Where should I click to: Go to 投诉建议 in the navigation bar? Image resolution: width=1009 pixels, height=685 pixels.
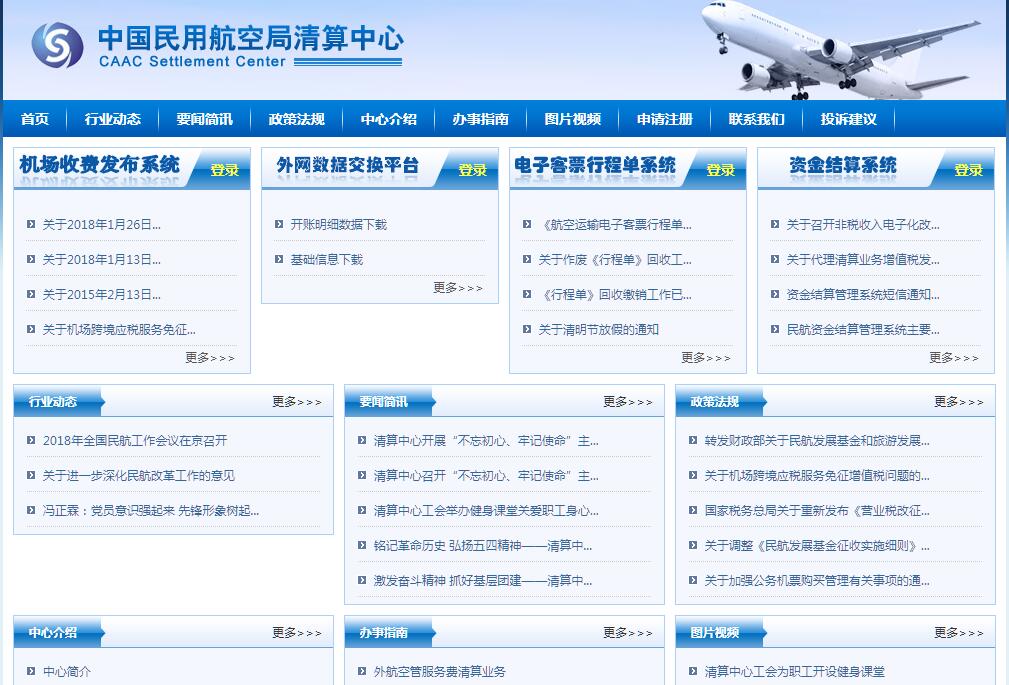click(x=848, y=119)
